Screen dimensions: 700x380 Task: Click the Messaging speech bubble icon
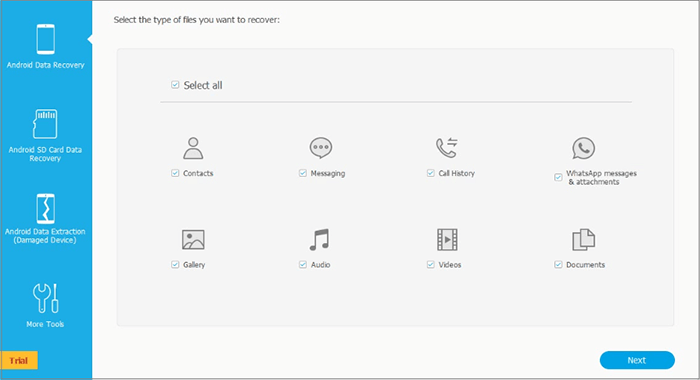click(321, 148)
